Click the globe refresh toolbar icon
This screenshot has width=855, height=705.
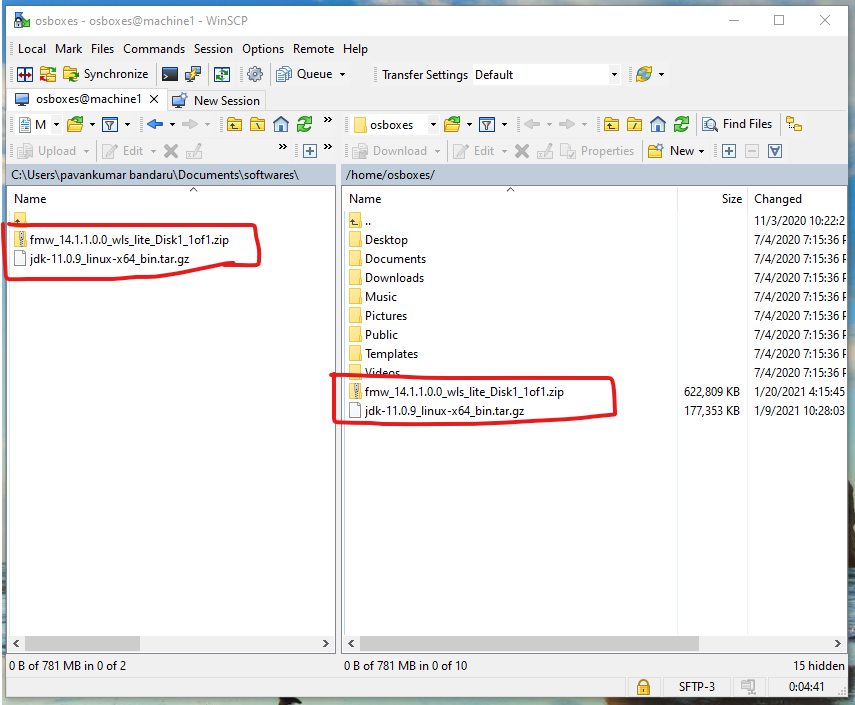click(644, 74)
